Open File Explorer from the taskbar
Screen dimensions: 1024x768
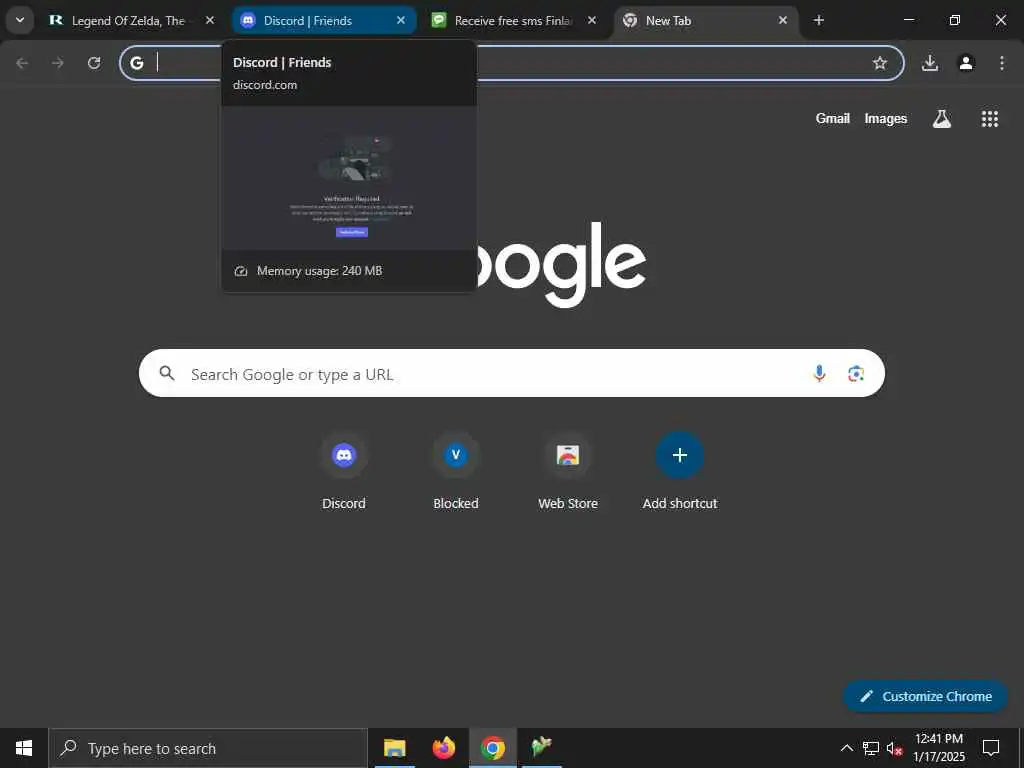394,748
